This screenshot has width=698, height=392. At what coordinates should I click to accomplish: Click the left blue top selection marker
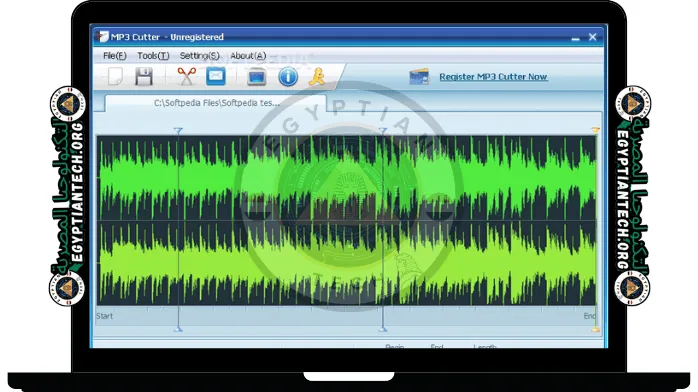[179, 130]
